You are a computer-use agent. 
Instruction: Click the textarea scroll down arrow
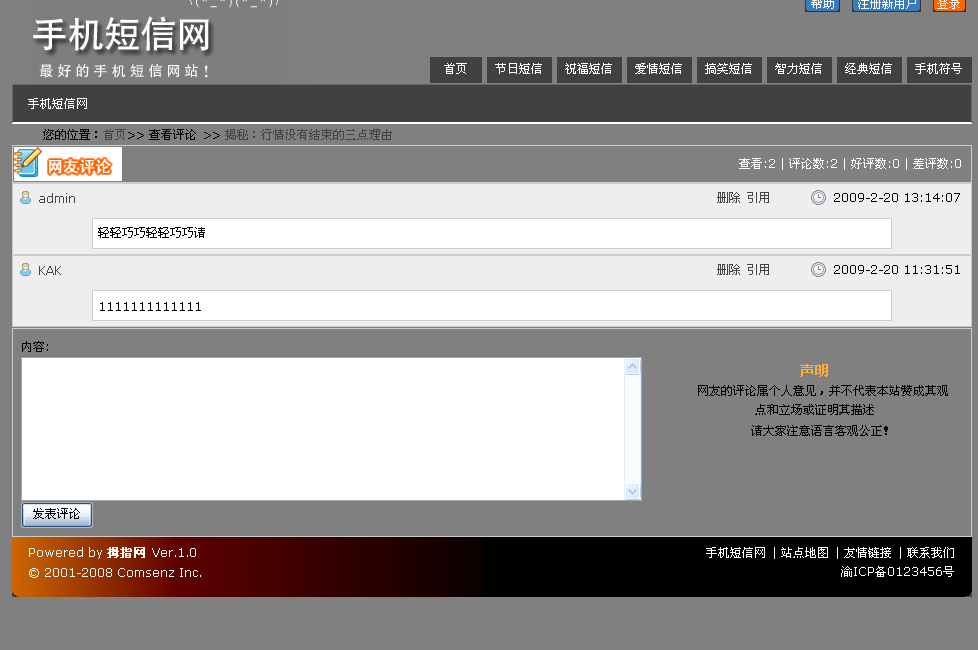click(x=632, y=492)
